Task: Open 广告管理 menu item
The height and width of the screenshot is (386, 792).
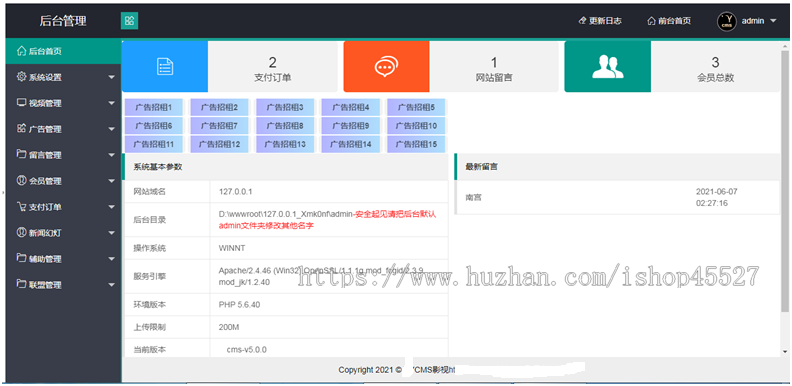Action: pos(63,129)
